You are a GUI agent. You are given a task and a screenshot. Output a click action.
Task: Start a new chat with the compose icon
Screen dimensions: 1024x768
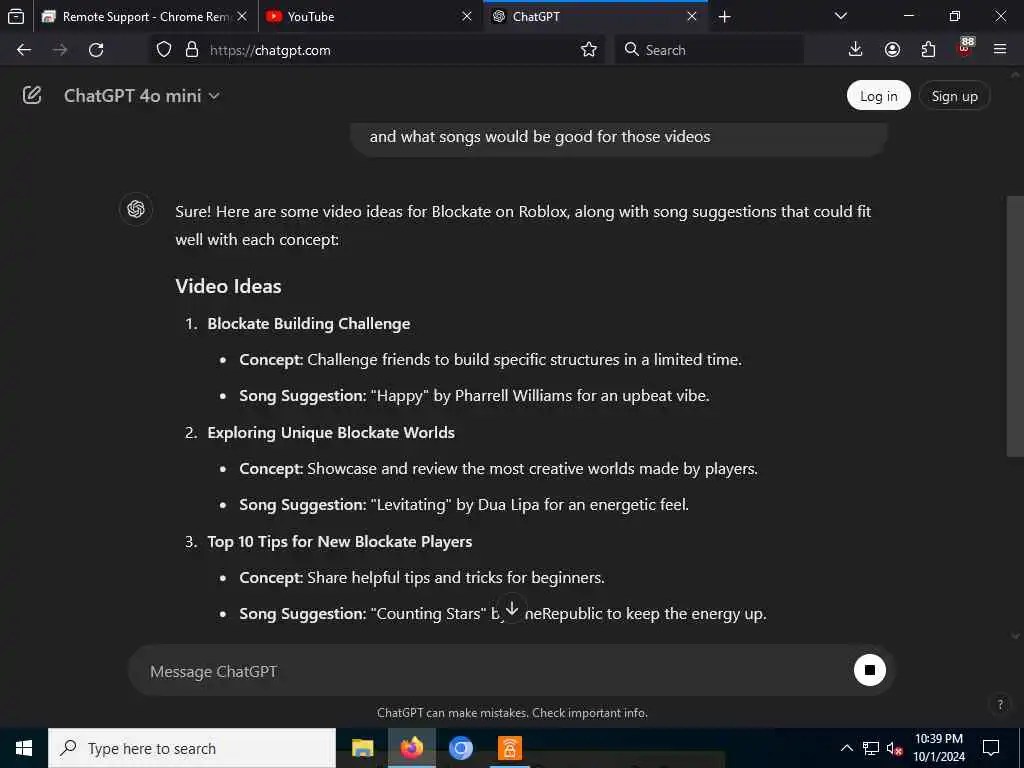click(32, 95)
